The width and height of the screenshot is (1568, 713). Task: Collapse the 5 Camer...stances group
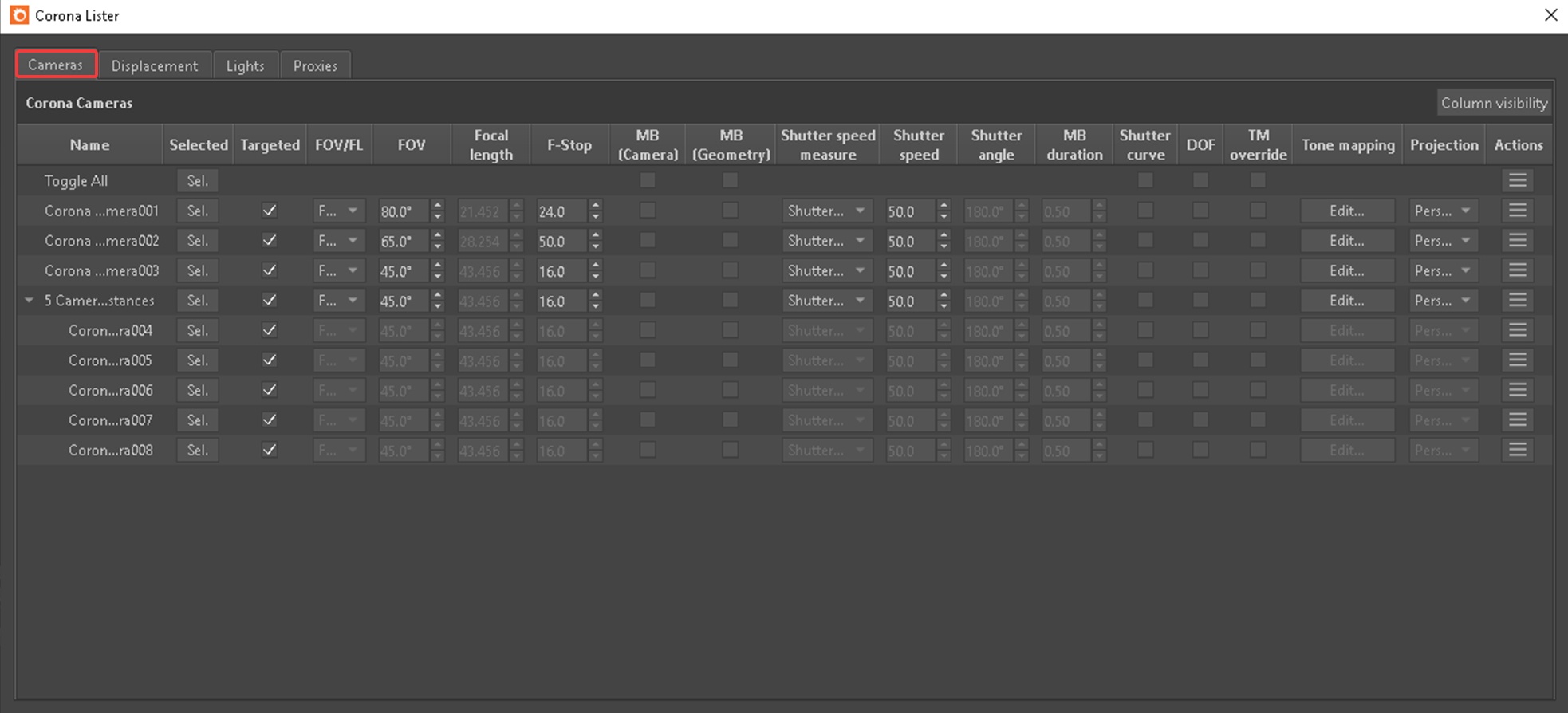(30, 301)
